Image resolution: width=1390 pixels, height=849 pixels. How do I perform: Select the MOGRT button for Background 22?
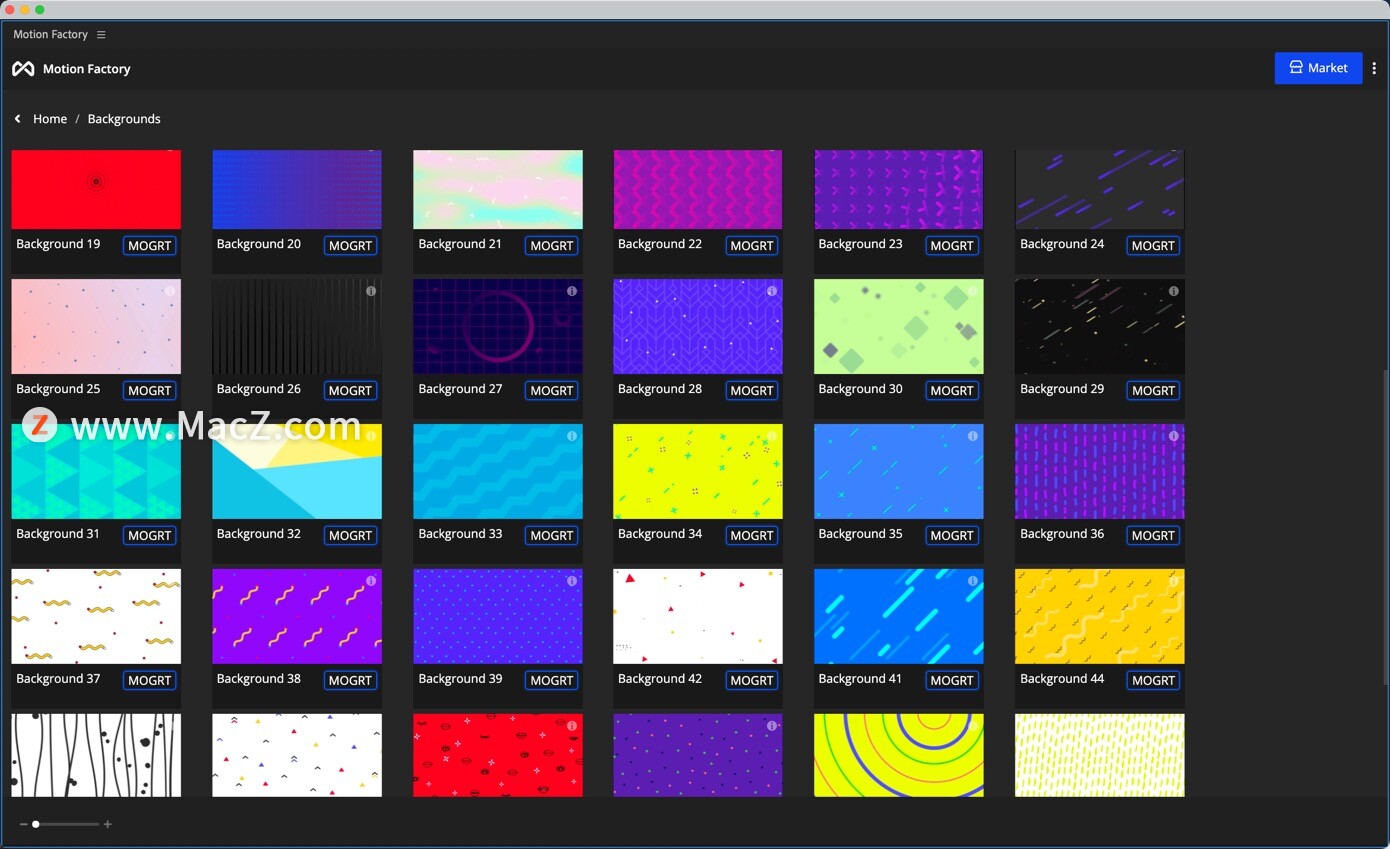pyautogui.click(x=752, y=246)
